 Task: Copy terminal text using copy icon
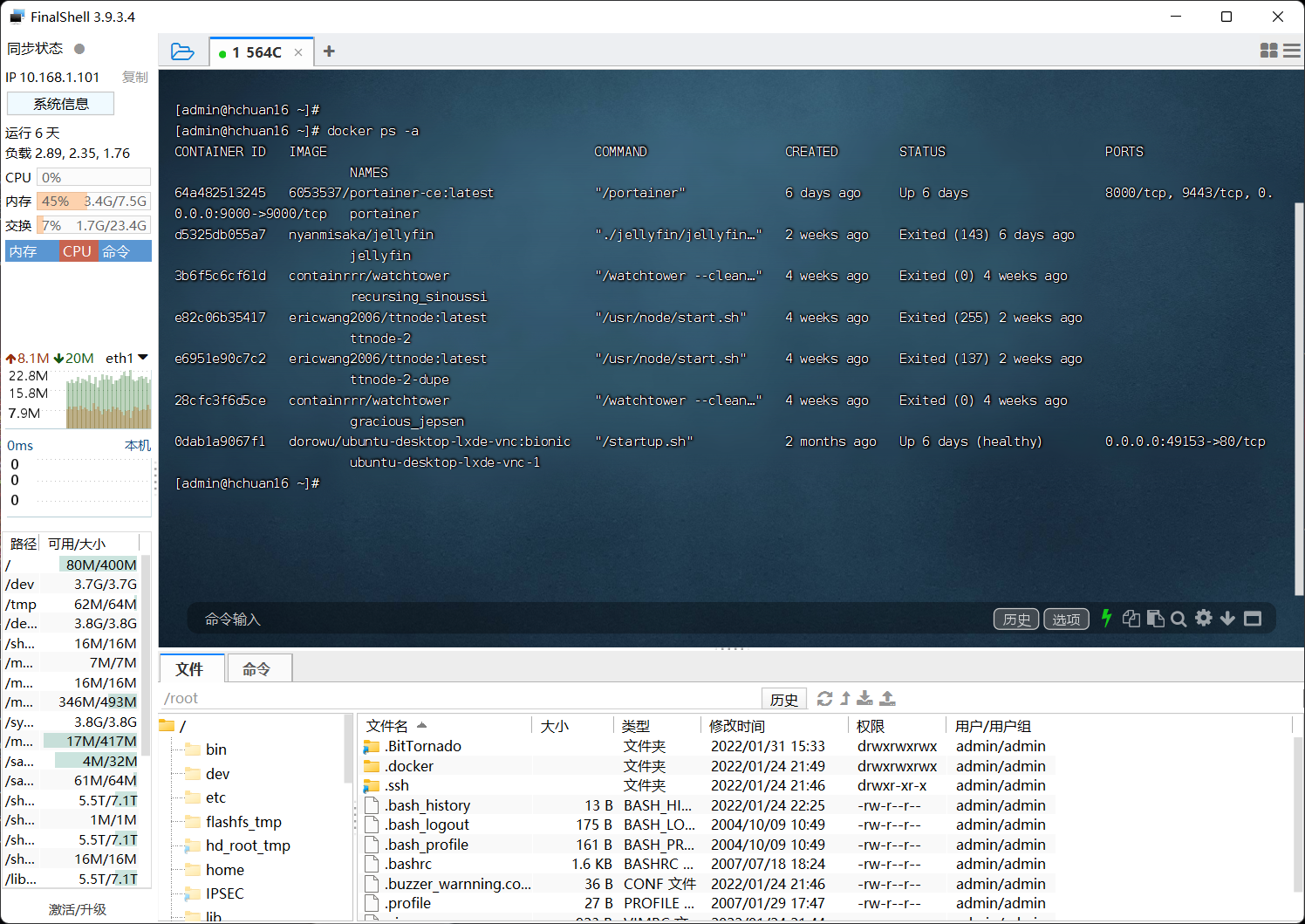[x=1131, y=619]
